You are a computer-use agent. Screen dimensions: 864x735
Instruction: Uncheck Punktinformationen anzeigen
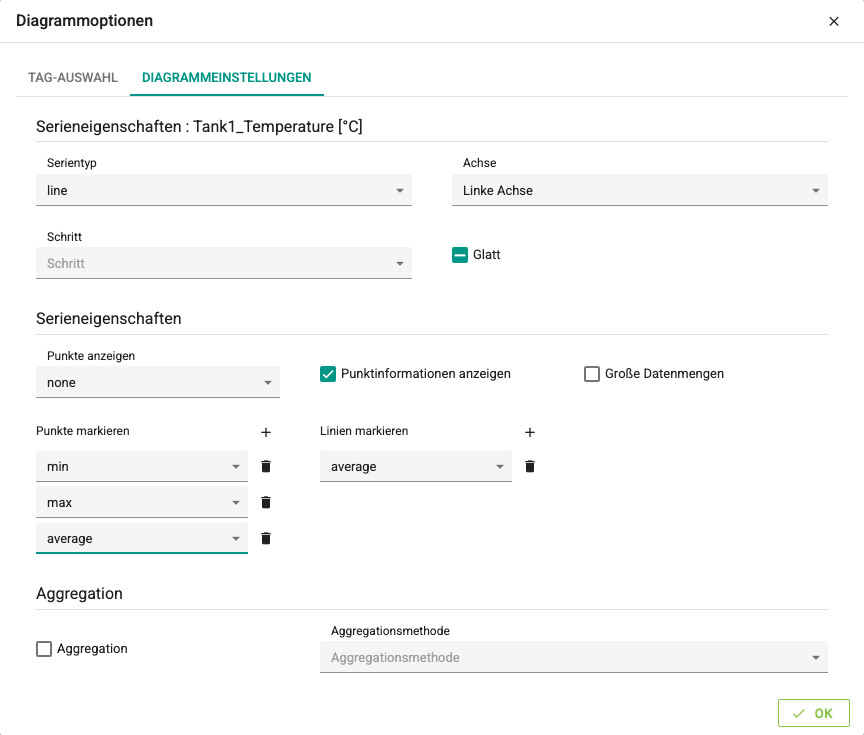328,374
